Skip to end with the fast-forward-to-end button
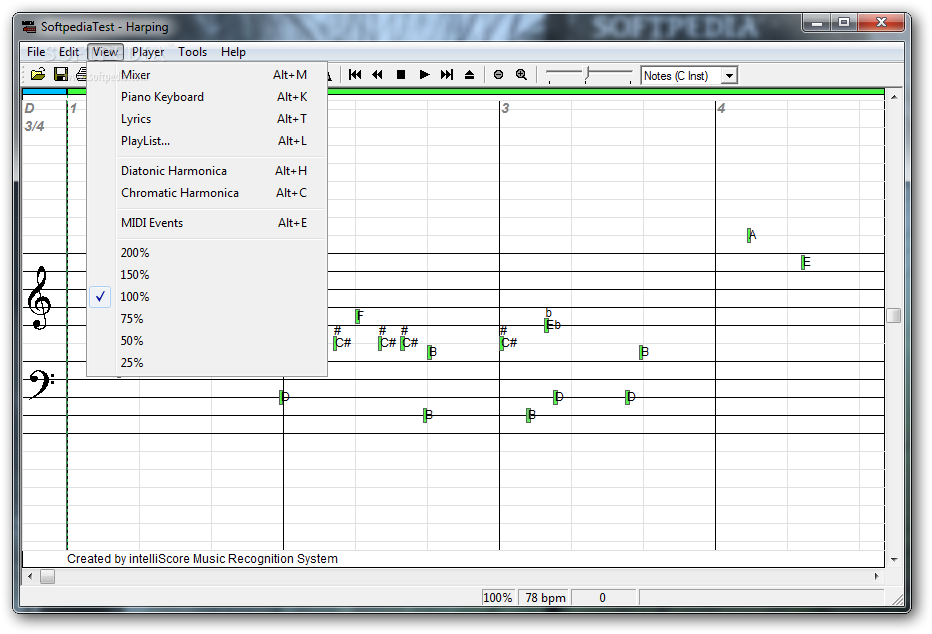932x634 pixels. click(447, 74)
